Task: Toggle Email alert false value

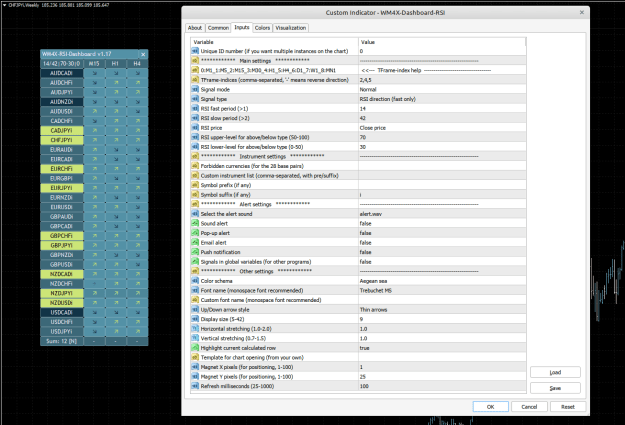Action: pyautogui.click(x=442, y=242)
